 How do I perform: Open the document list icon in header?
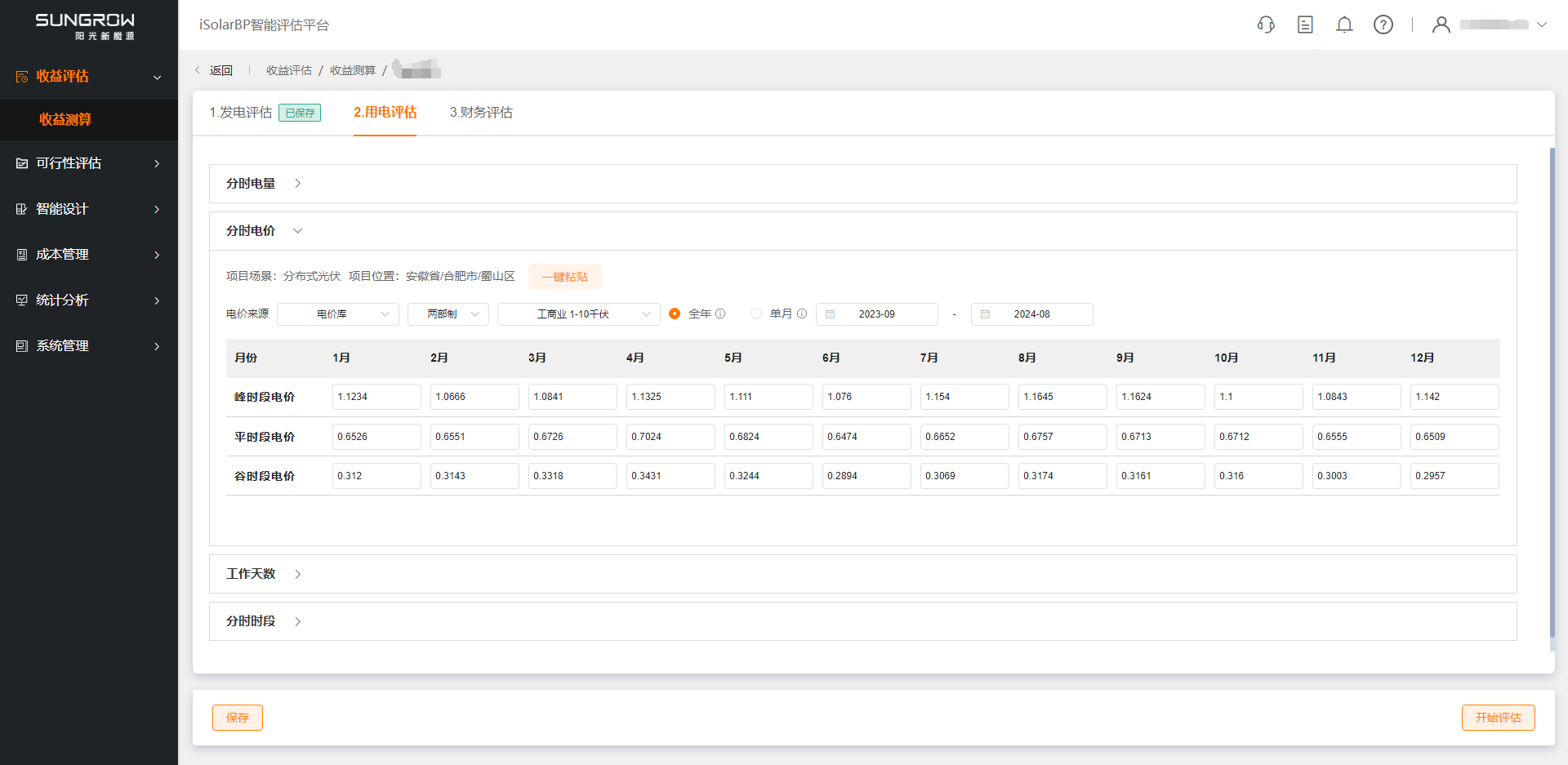pos(1305,24)
